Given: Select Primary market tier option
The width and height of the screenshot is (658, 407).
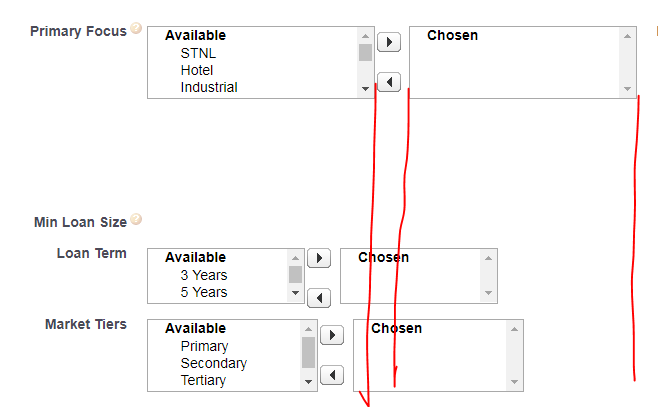Looking at the screenshot, I should click(204, 346).
